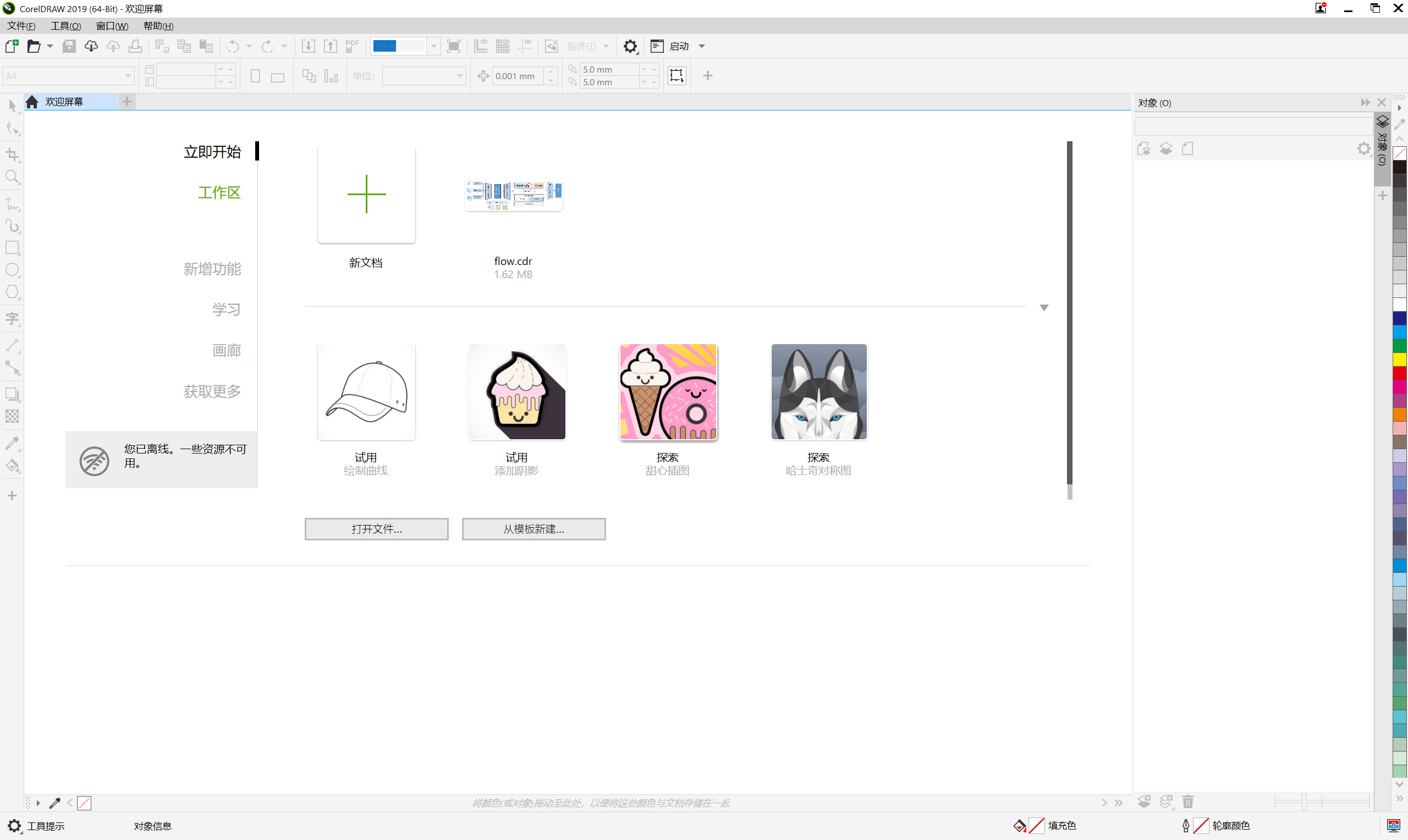Select the Crop tool
1408x840 pixels.
click(x=12, y=154)
